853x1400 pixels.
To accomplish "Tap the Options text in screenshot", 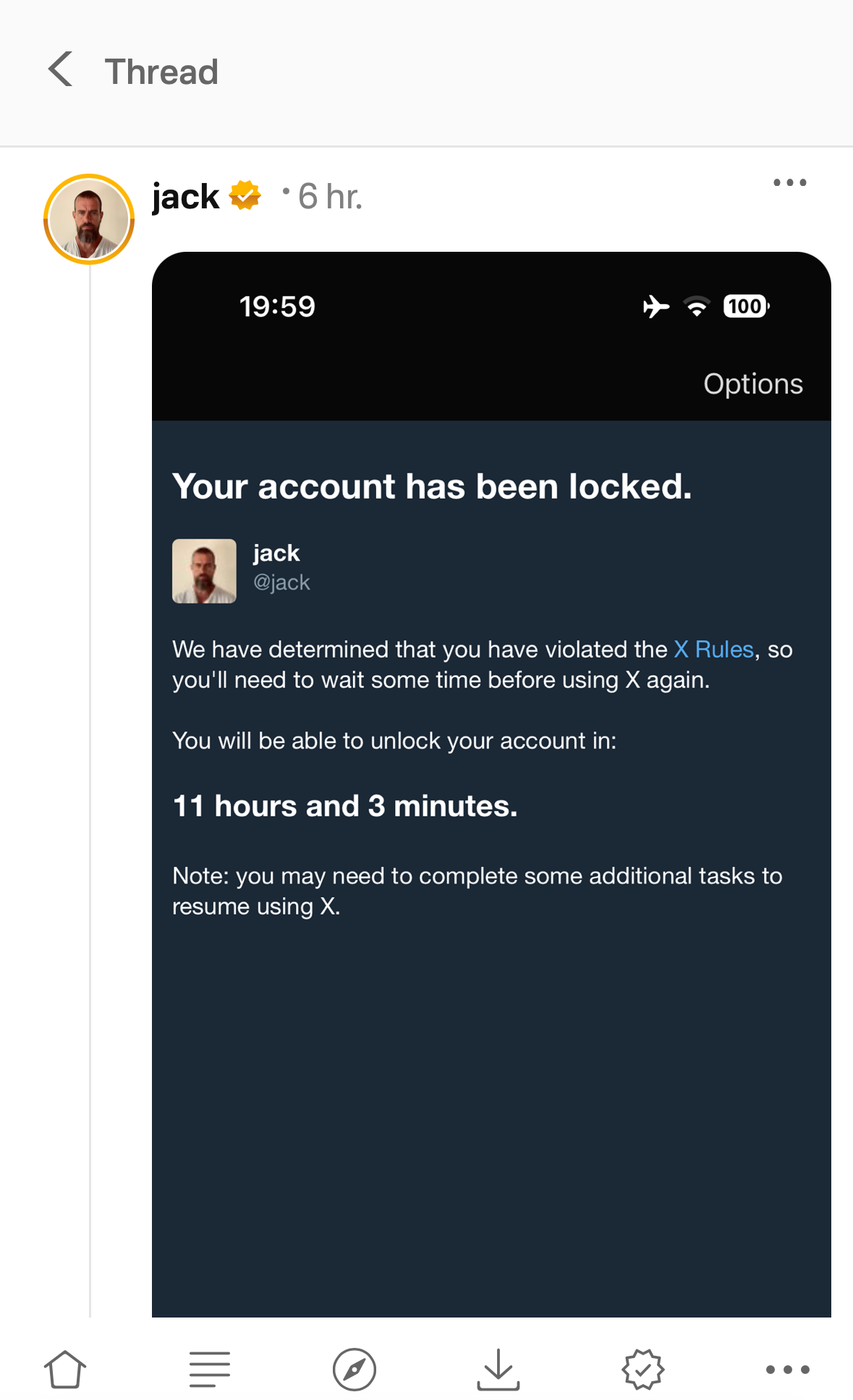I will [753, 383].
